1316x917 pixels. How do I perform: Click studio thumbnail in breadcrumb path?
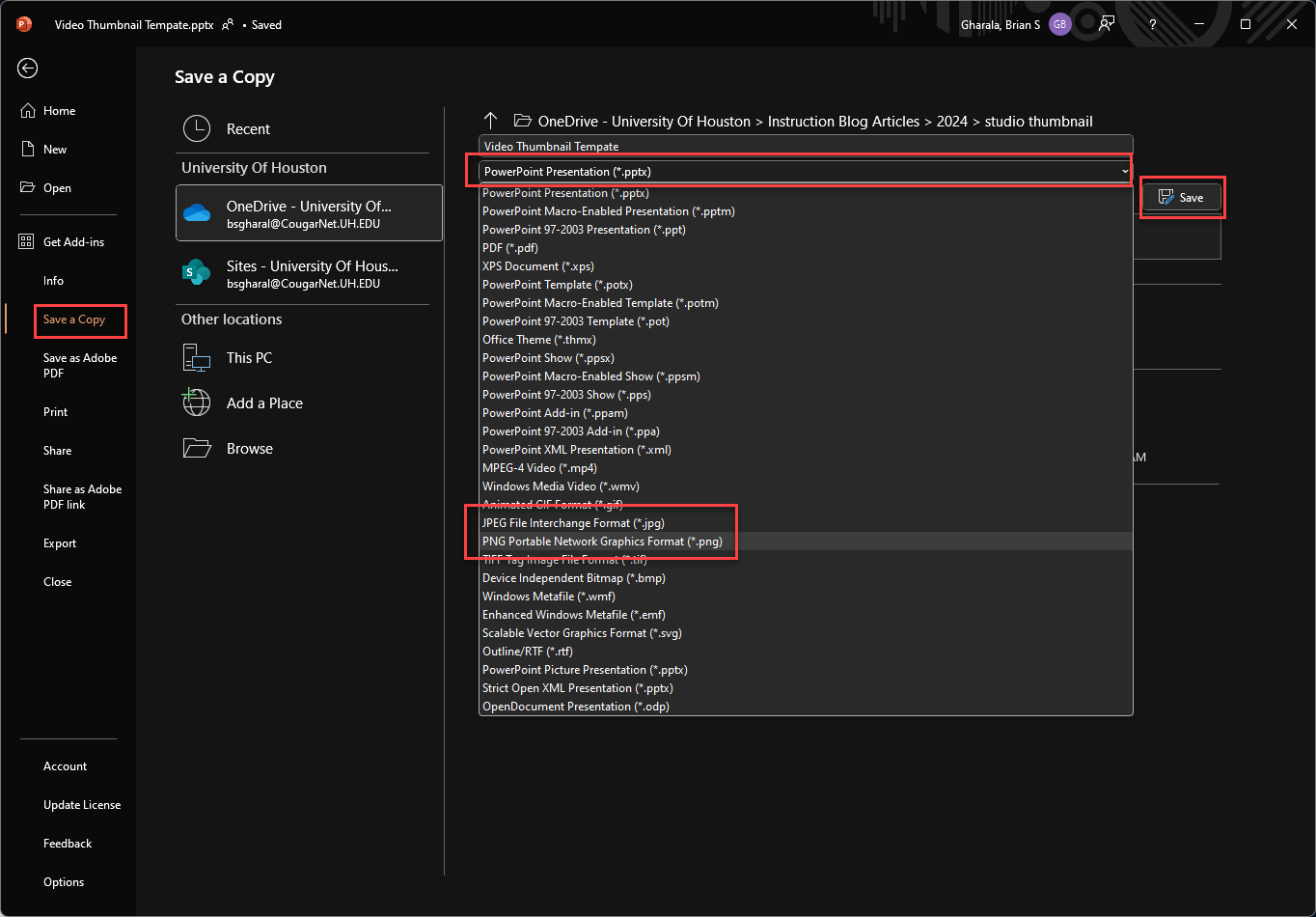(x=1039, y=122)
